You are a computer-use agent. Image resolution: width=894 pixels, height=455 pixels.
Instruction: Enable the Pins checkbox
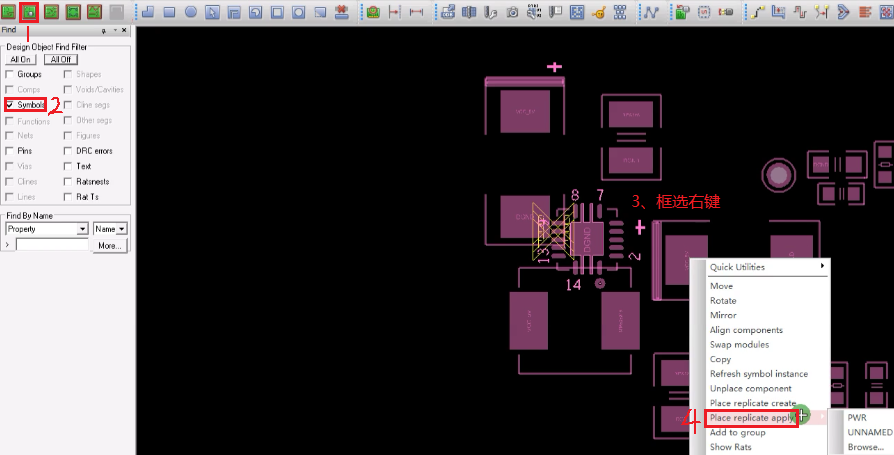tap(10, 151)
